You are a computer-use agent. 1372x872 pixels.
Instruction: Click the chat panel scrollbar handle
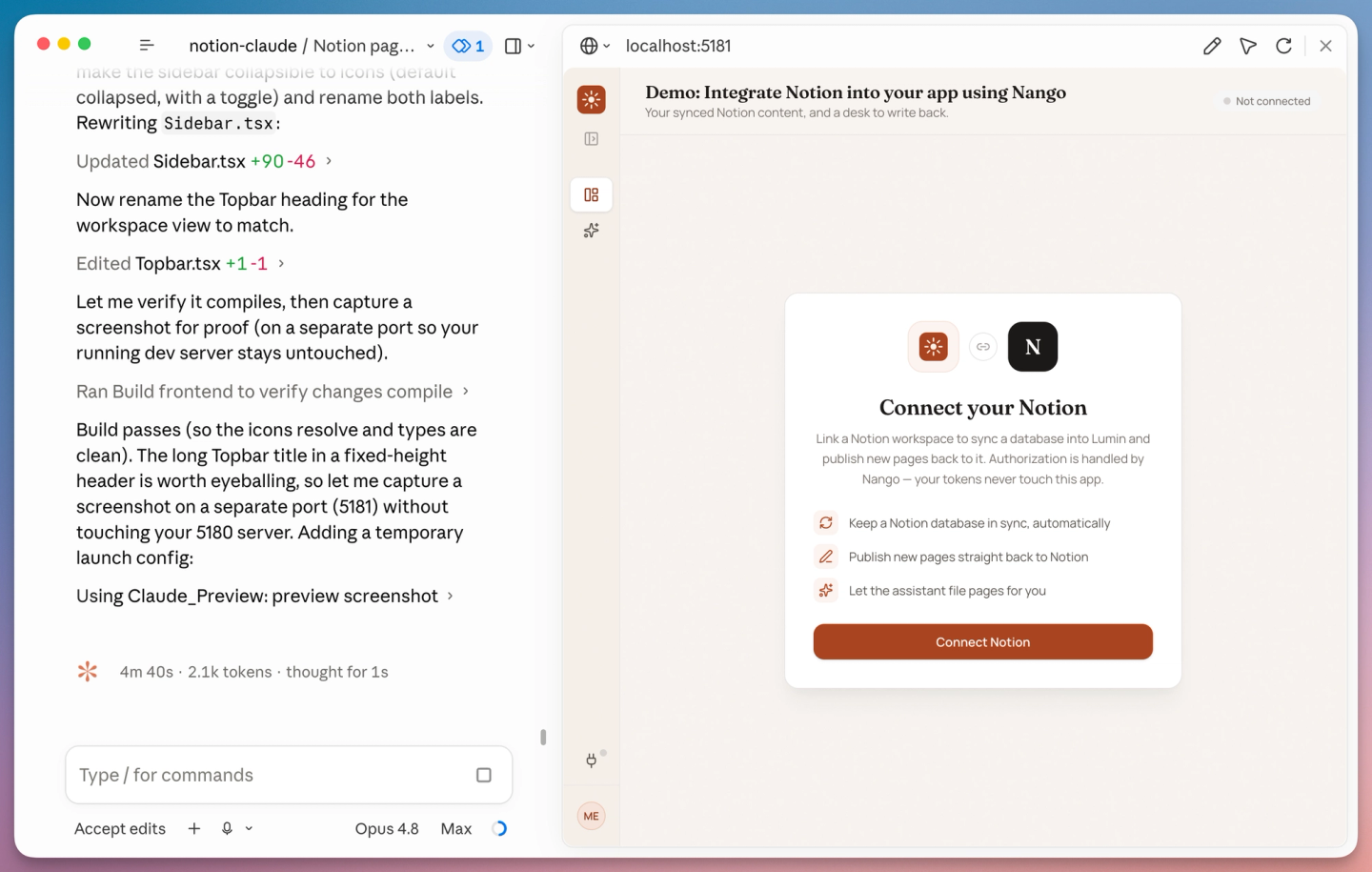coord(543,737)
